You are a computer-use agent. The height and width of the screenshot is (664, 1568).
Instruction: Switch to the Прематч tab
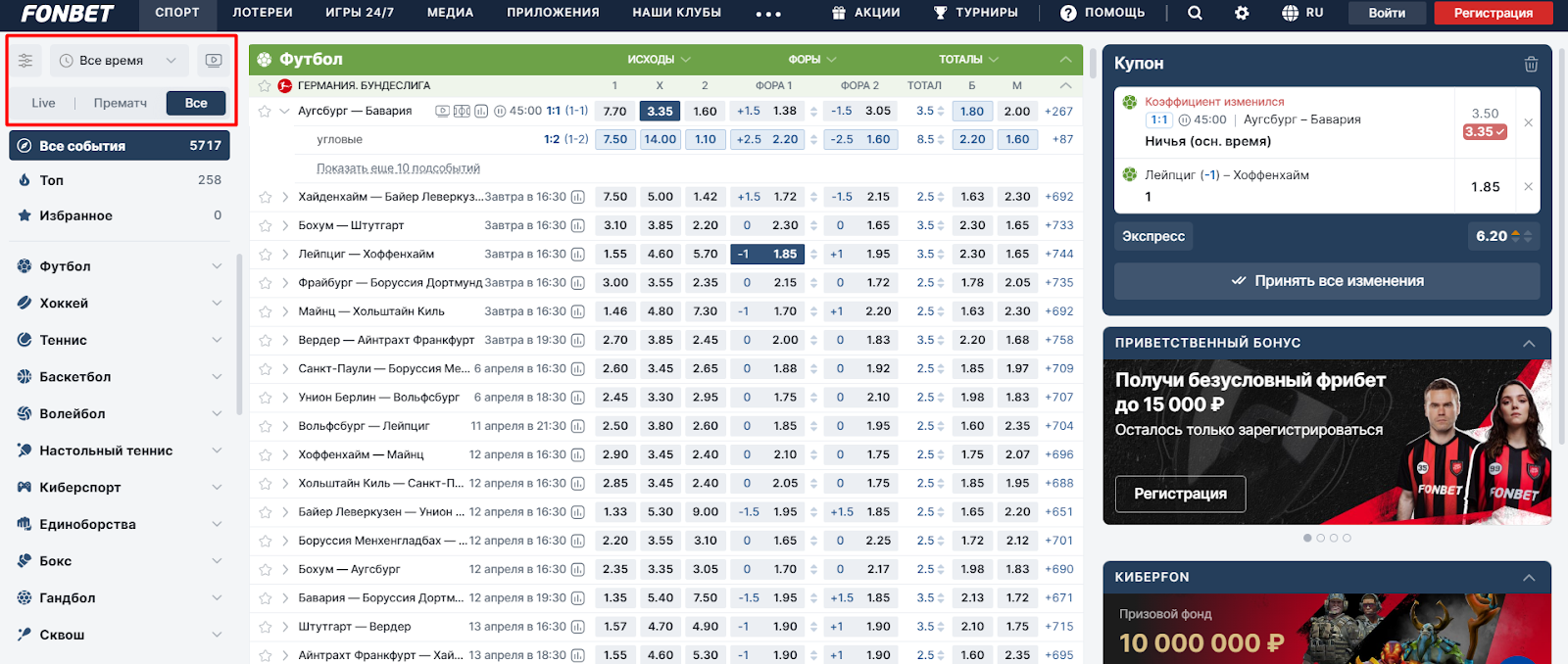point(121,103)
